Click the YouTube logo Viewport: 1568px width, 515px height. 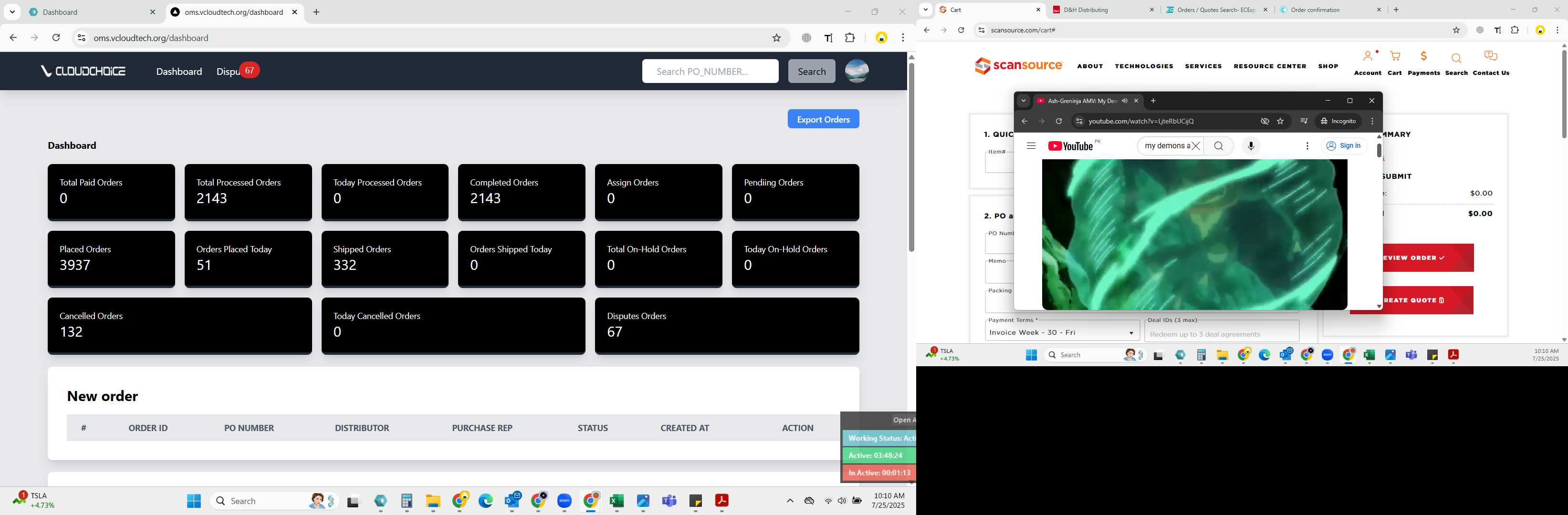[x=1070, y=146]
